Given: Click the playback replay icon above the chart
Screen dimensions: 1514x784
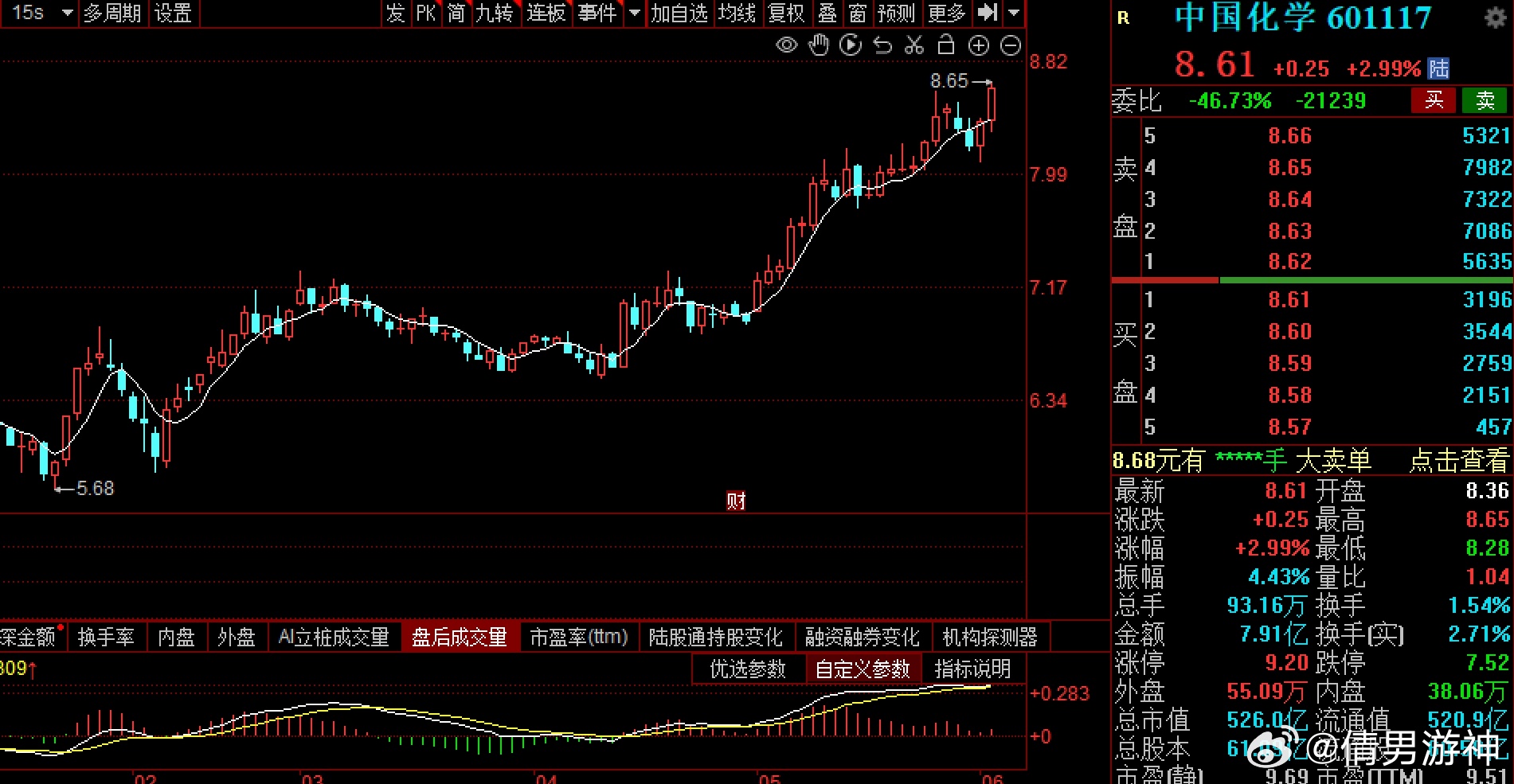Looking at the screenshot, I should point(850,45).
